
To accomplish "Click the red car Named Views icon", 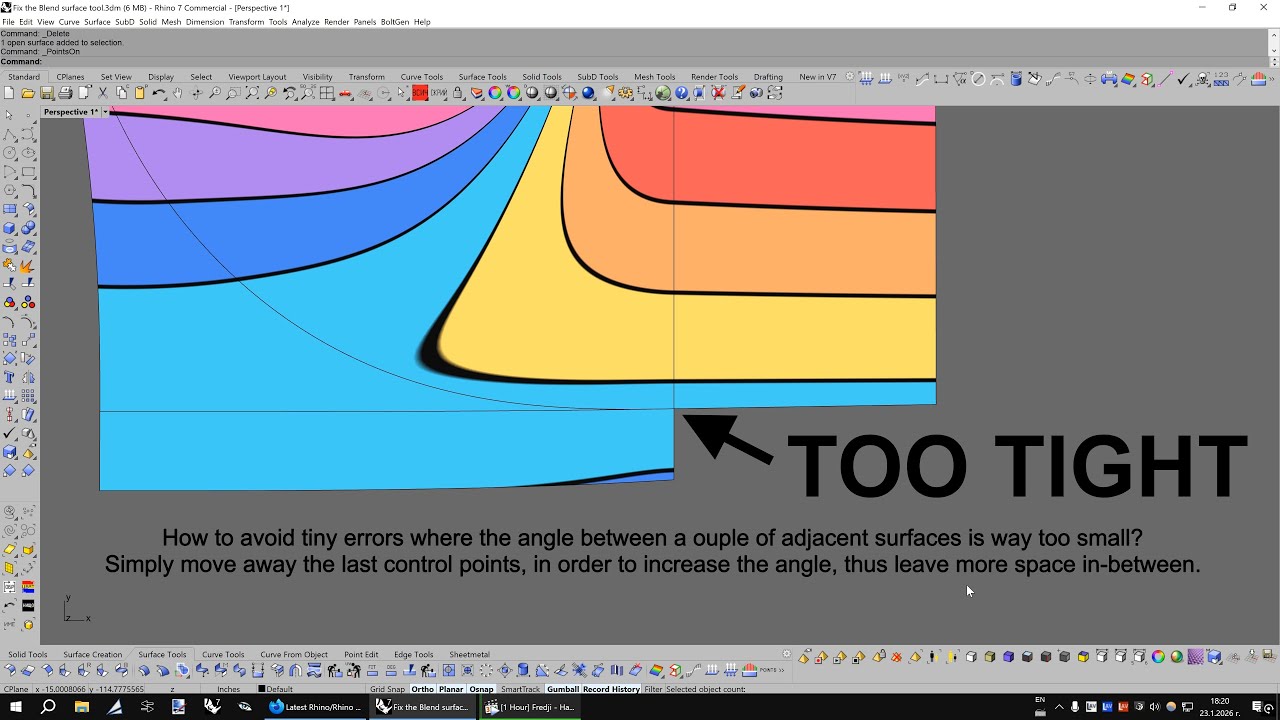I will [x=345, y=93].
